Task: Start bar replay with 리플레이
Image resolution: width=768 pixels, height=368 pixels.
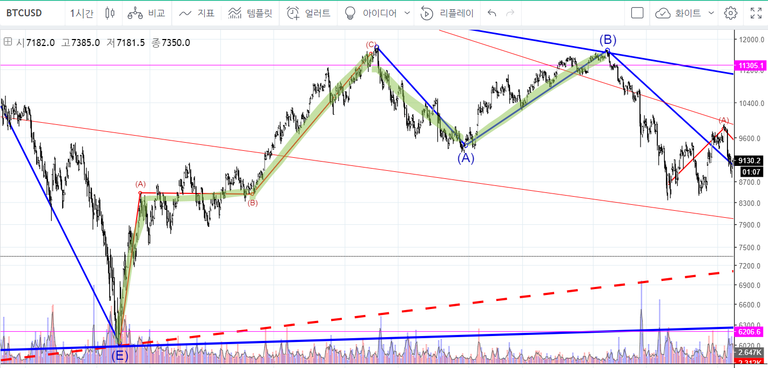Action: (447, 13)
